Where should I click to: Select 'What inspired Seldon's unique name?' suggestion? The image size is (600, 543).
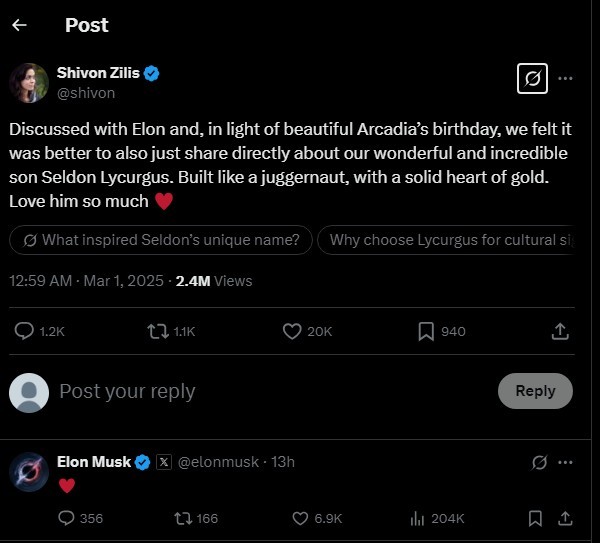click(160, 240)
